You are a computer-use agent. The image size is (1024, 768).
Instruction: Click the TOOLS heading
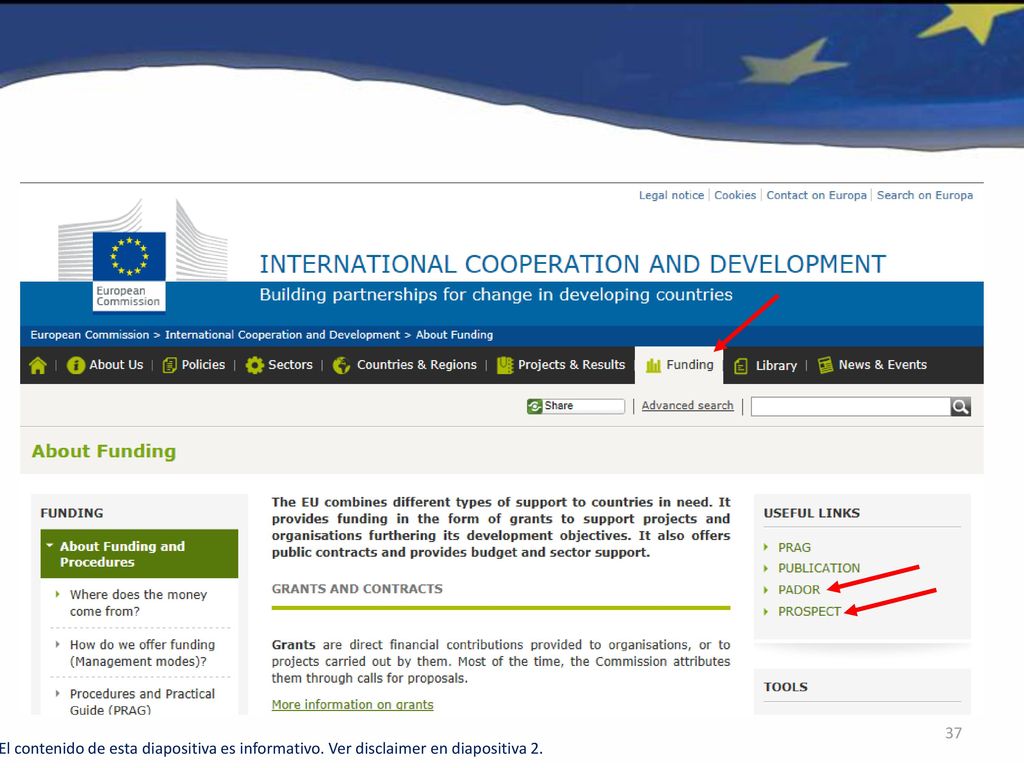[786, 687]
